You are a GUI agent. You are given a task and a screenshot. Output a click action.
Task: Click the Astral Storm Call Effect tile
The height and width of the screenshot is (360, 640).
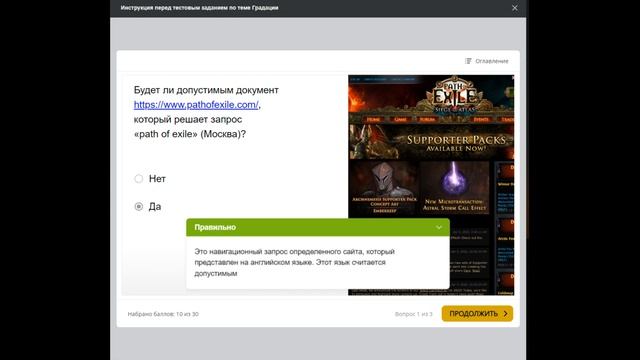[x=454, y=187]
